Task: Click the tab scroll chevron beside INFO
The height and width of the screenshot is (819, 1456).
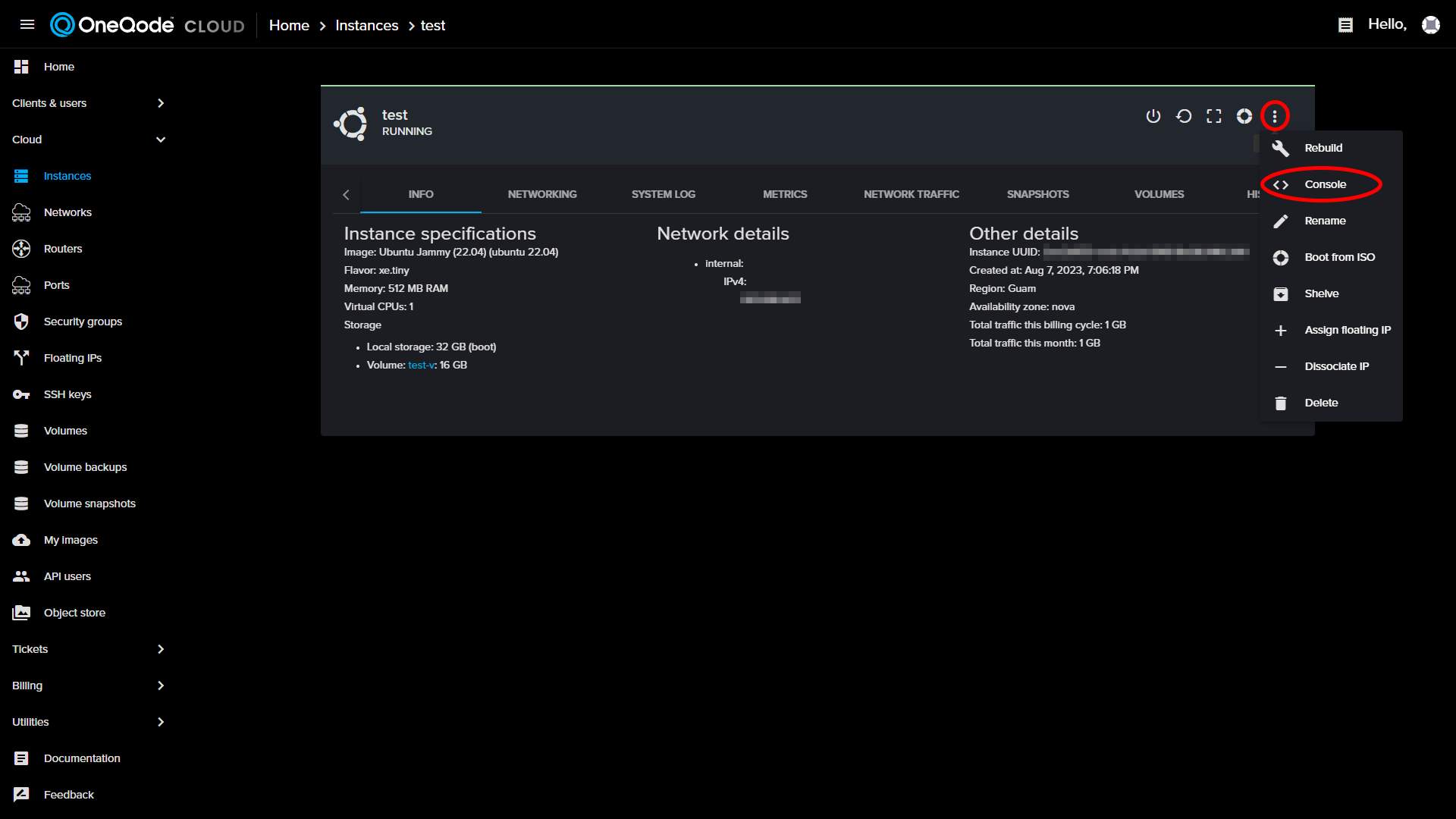Action: coord(346,194)
